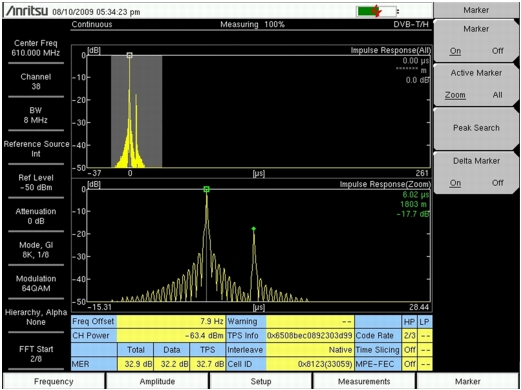Image resolution: width=521 pixels, height=390 pixels.
Task: Open the Measurements menu at the bottom
Action: 364,381
